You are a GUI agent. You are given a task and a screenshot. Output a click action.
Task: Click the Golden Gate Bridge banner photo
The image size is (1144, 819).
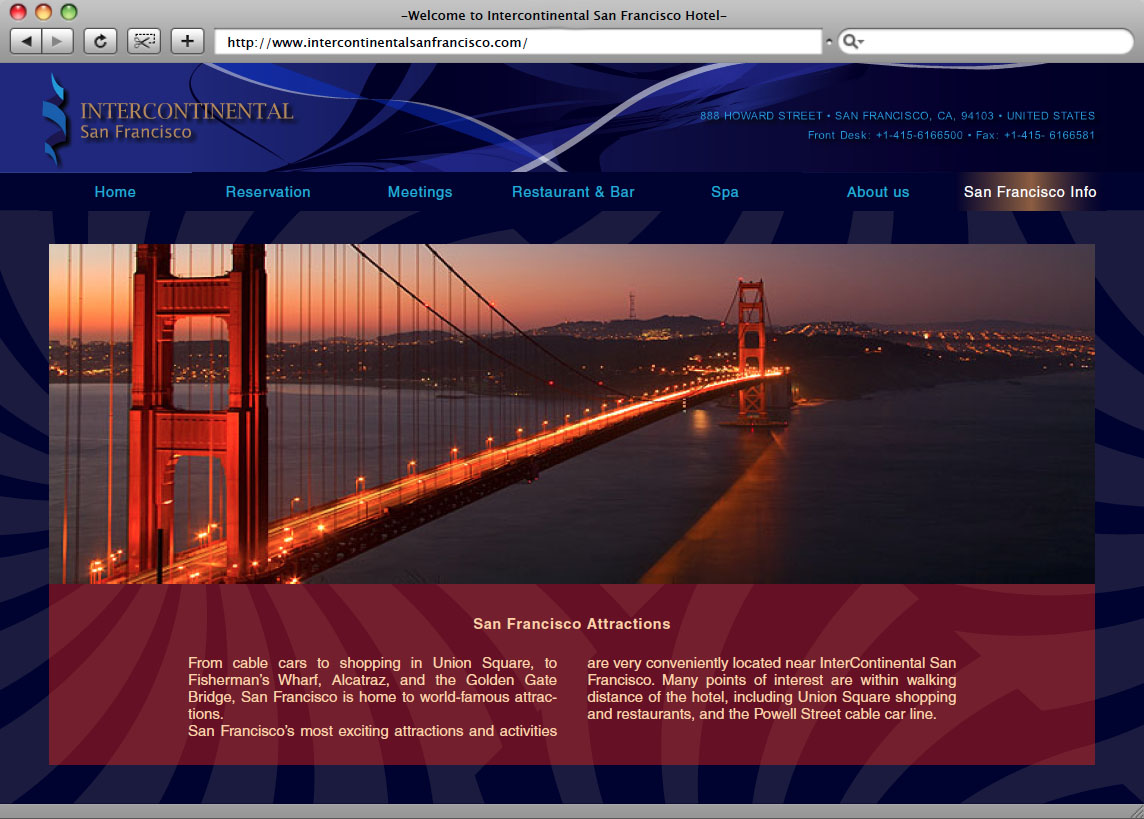click(x=571, y=414)
